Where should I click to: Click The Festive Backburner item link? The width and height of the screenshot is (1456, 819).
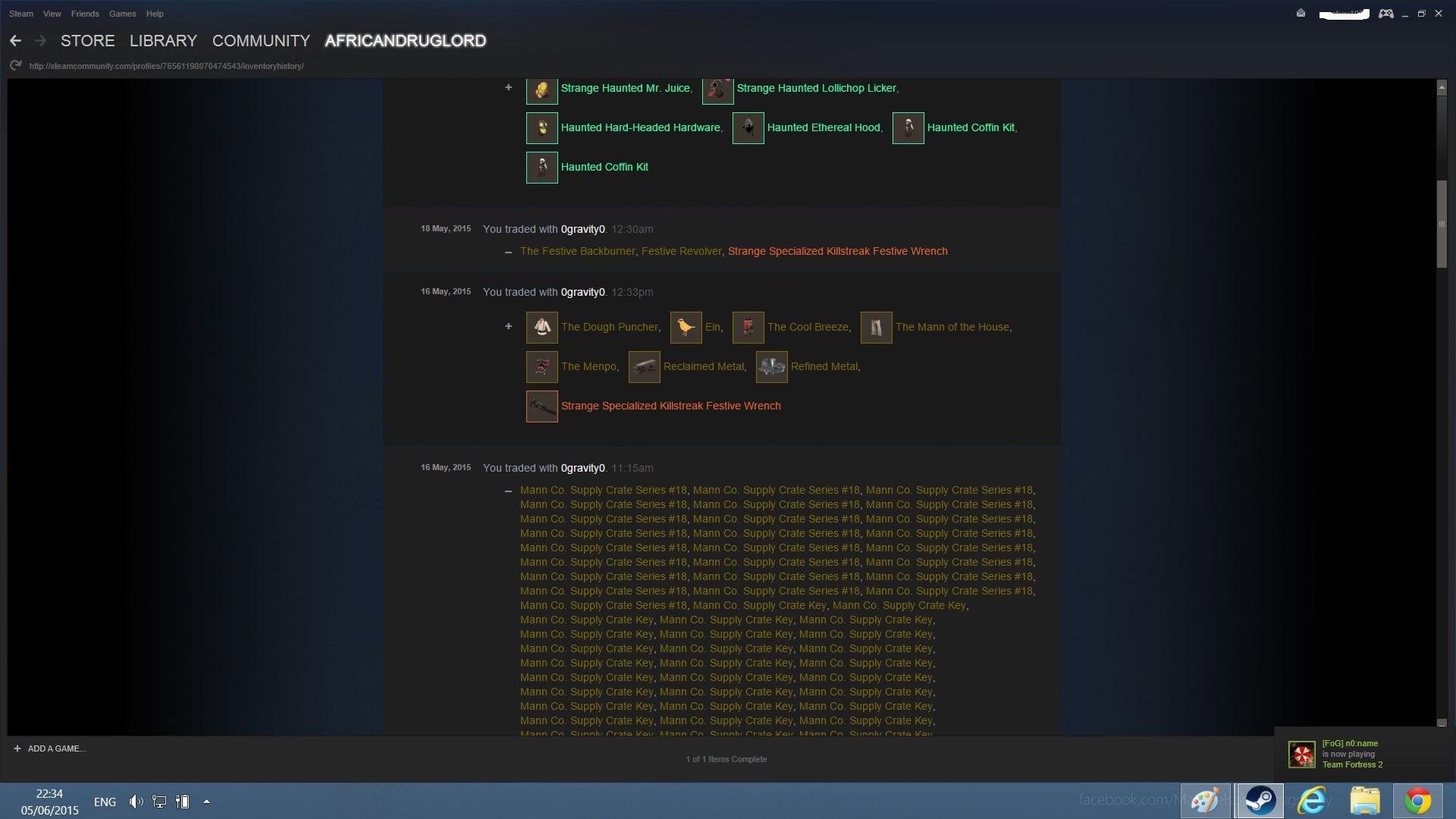577,252
